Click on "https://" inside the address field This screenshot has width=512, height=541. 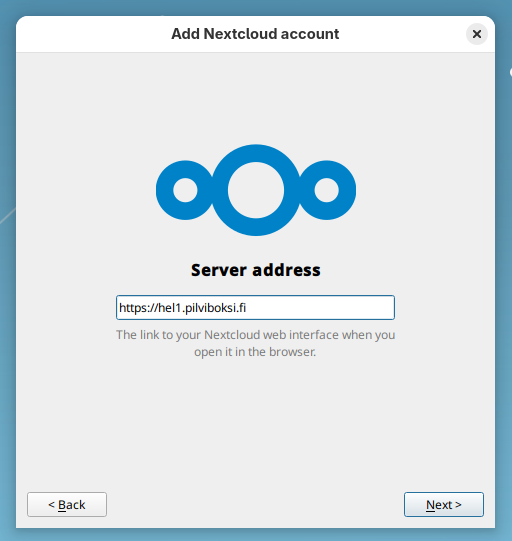pos(138,307)
